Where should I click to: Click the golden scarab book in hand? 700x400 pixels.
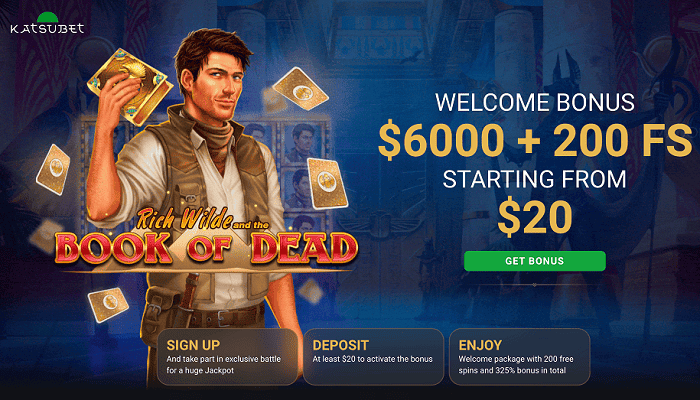129,86
